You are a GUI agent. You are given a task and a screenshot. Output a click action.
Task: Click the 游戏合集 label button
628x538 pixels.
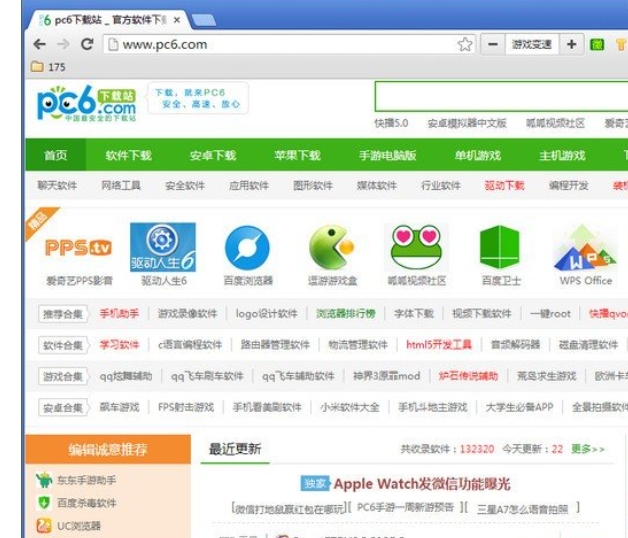point(63,377)
